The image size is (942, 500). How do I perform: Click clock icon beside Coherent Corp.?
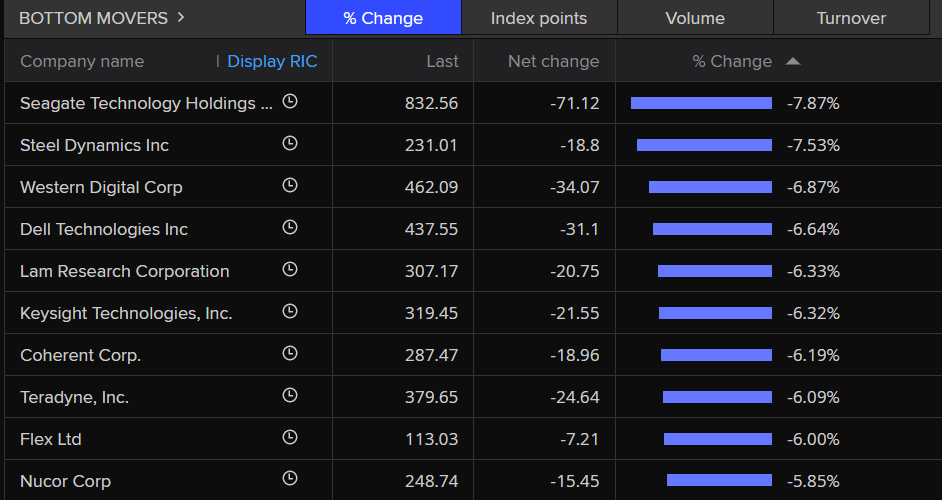(290, 353)
